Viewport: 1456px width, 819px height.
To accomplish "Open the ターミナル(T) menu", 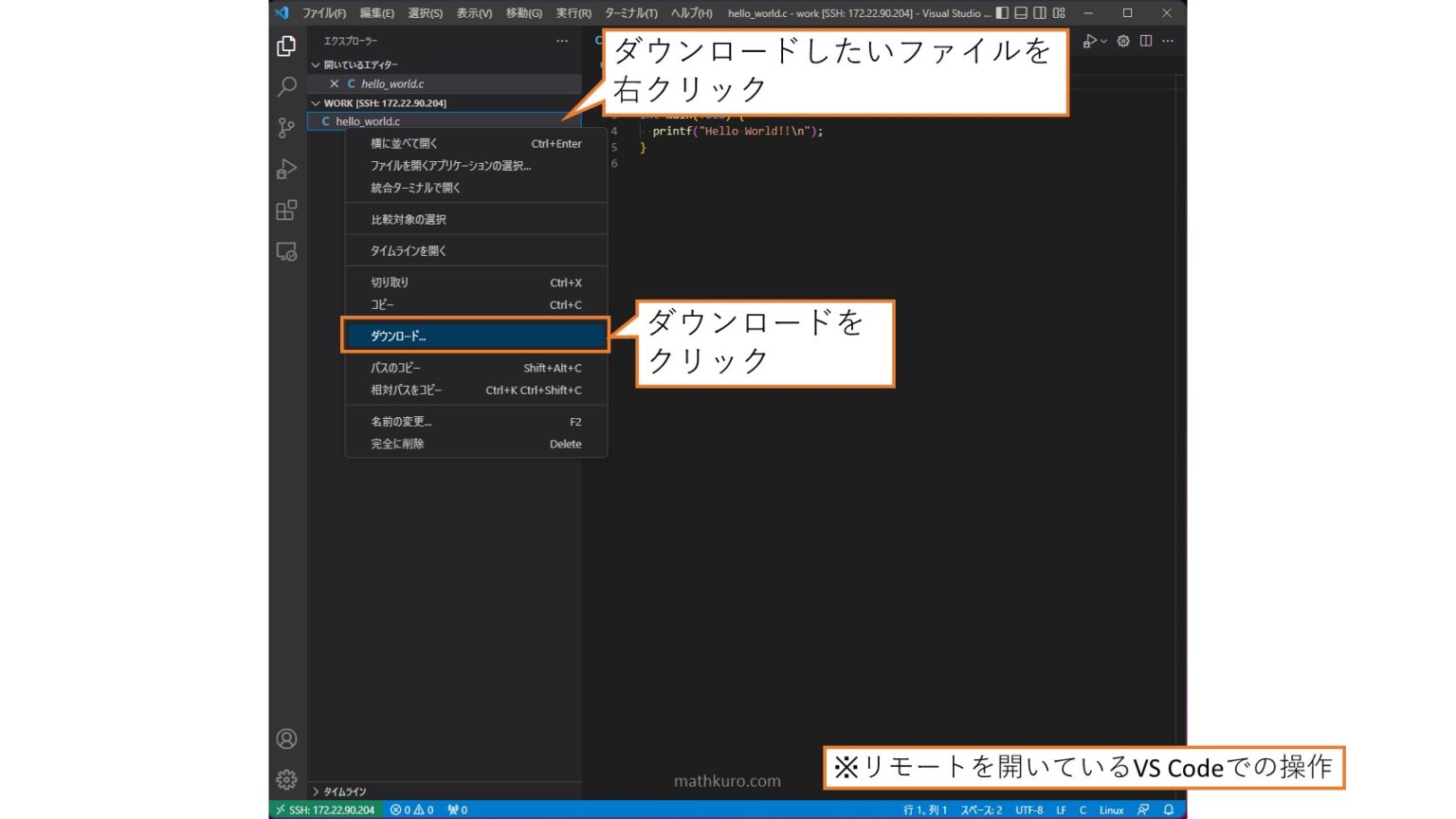I will 629,13.
